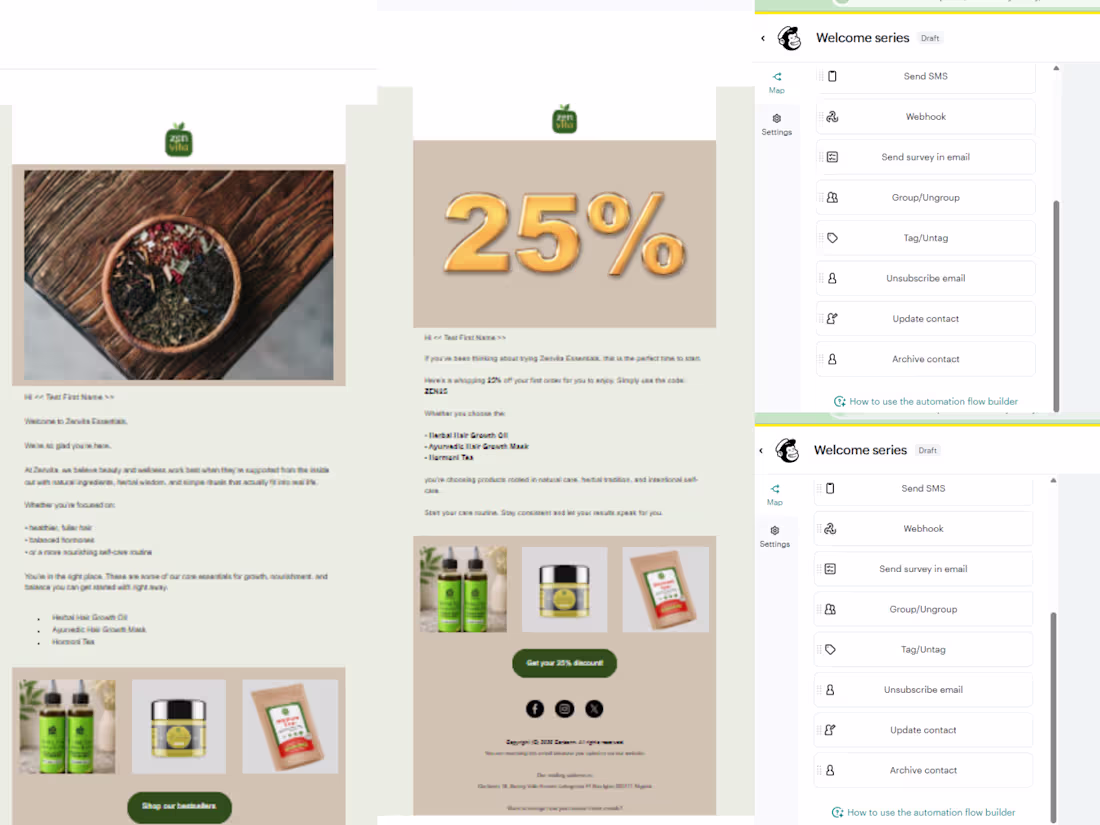Select the Tag/Untag tag icon
Viewport: 1100px width, 825px height.
pyautogui.click(x=831, y=237)
